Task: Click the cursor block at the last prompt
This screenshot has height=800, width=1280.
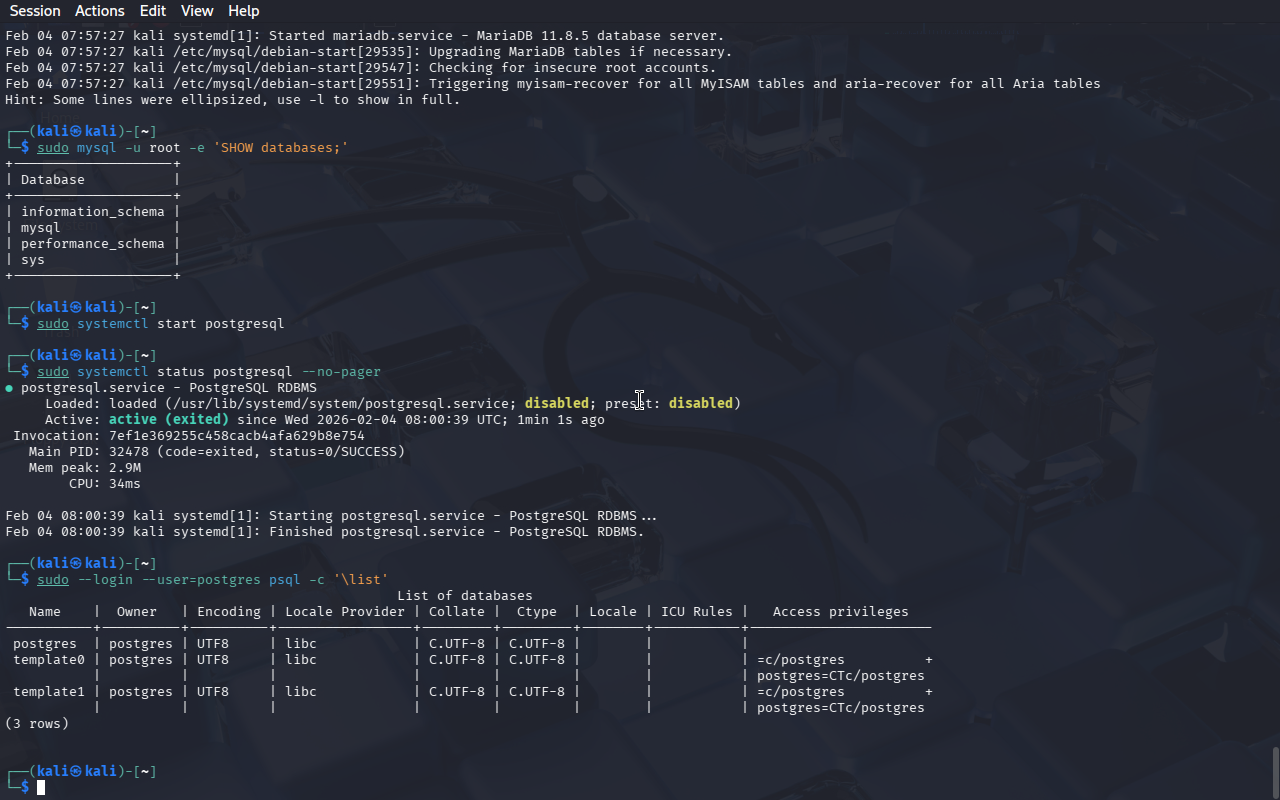Action: (x=41, y=788)
